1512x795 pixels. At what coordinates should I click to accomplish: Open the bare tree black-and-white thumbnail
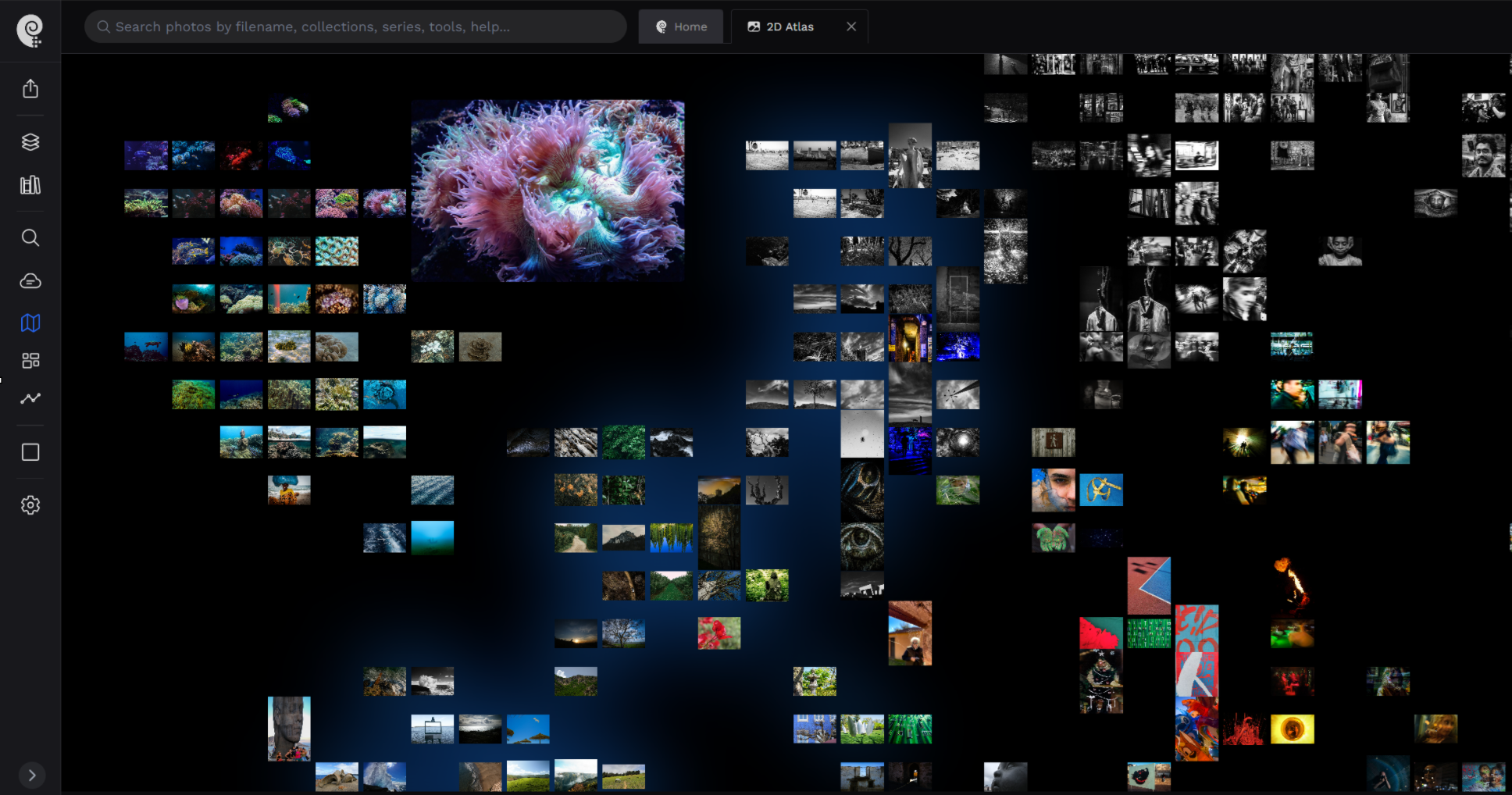[x=815, y=394]
